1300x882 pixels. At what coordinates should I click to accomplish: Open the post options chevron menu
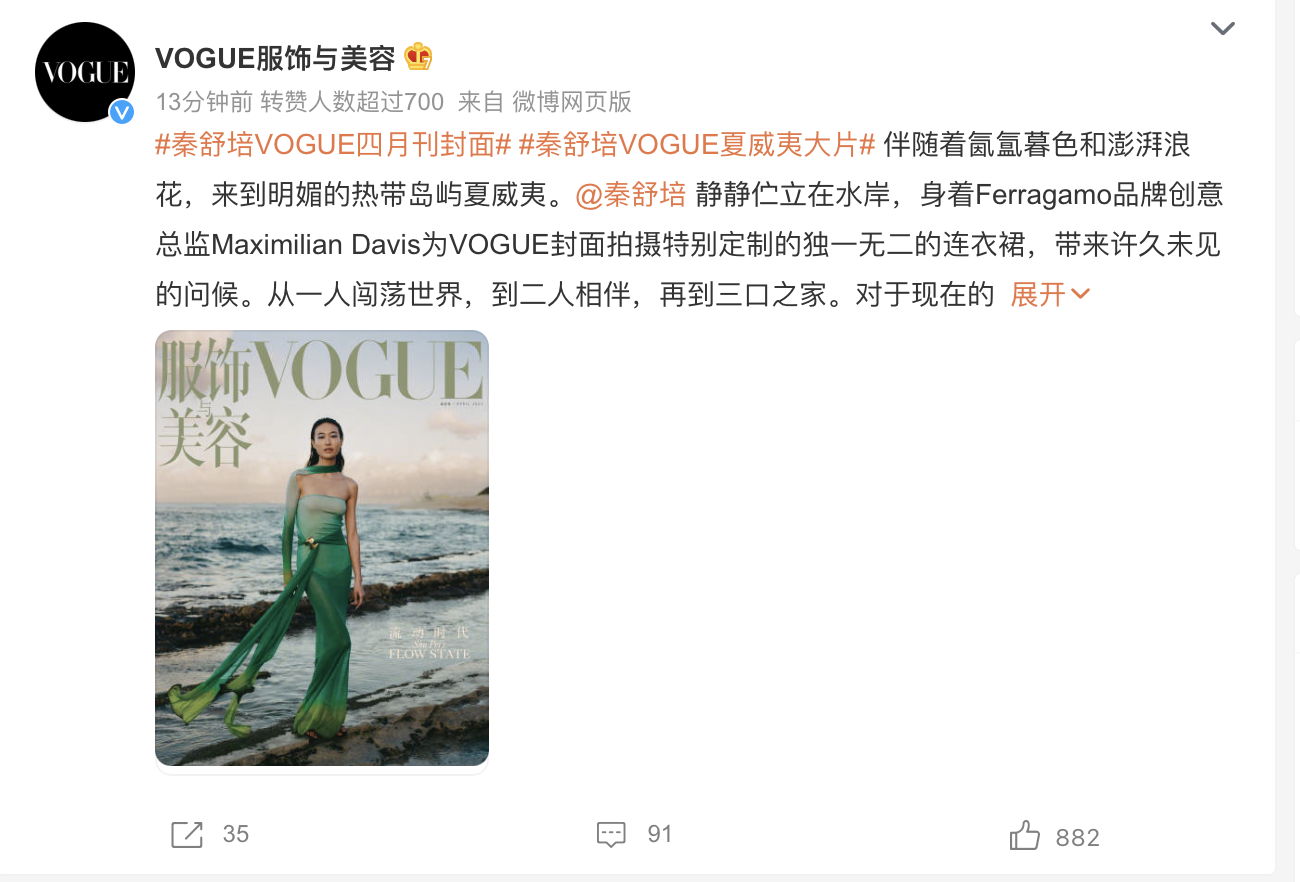pyautogui.click(x=1223, y=28)
